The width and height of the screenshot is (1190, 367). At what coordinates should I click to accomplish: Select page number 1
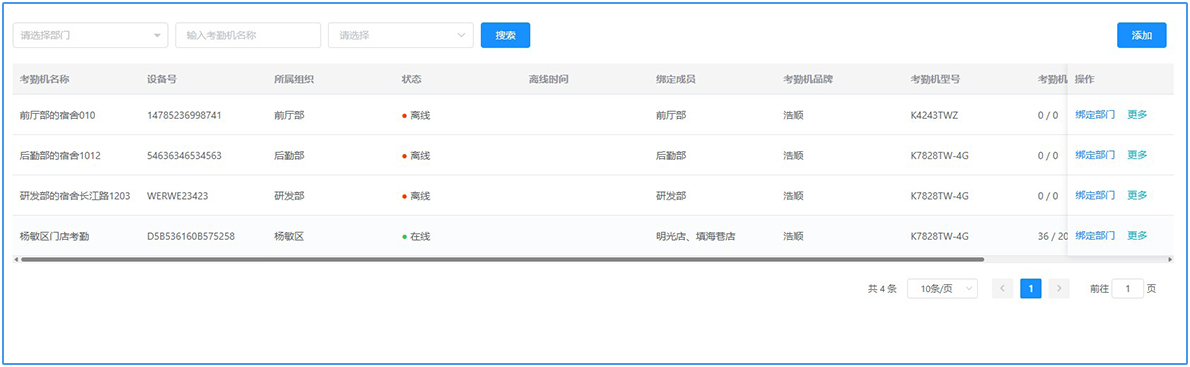pos(1031,288)
